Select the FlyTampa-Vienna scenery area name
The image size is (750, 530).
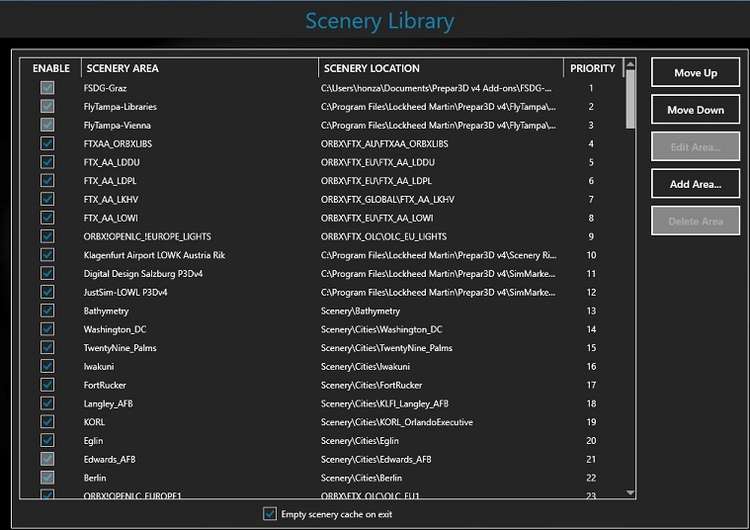point(117,125)
